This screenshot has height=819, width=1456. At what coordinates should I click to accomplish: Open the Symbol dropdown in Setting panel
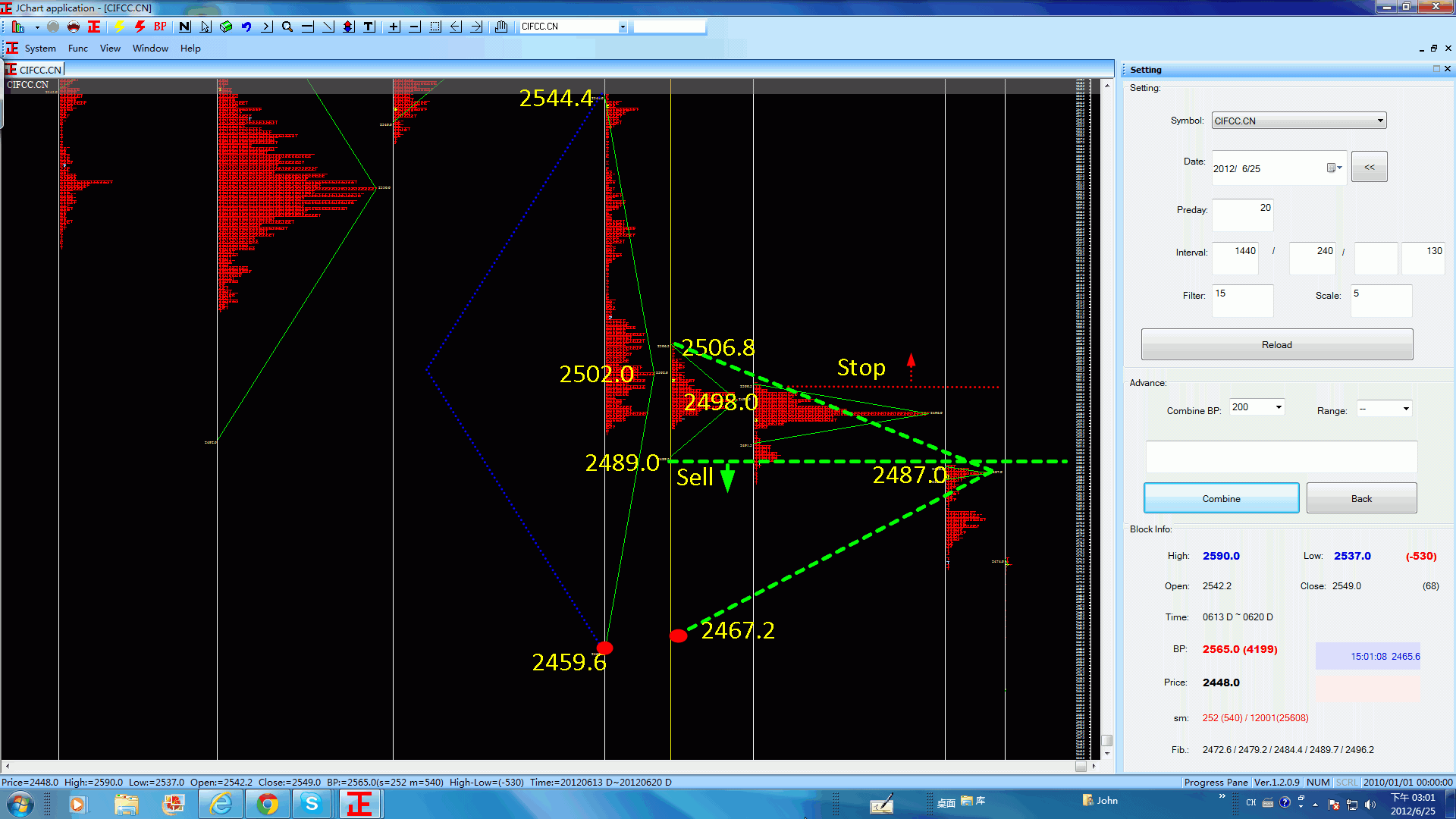[x=1380, y=121]
